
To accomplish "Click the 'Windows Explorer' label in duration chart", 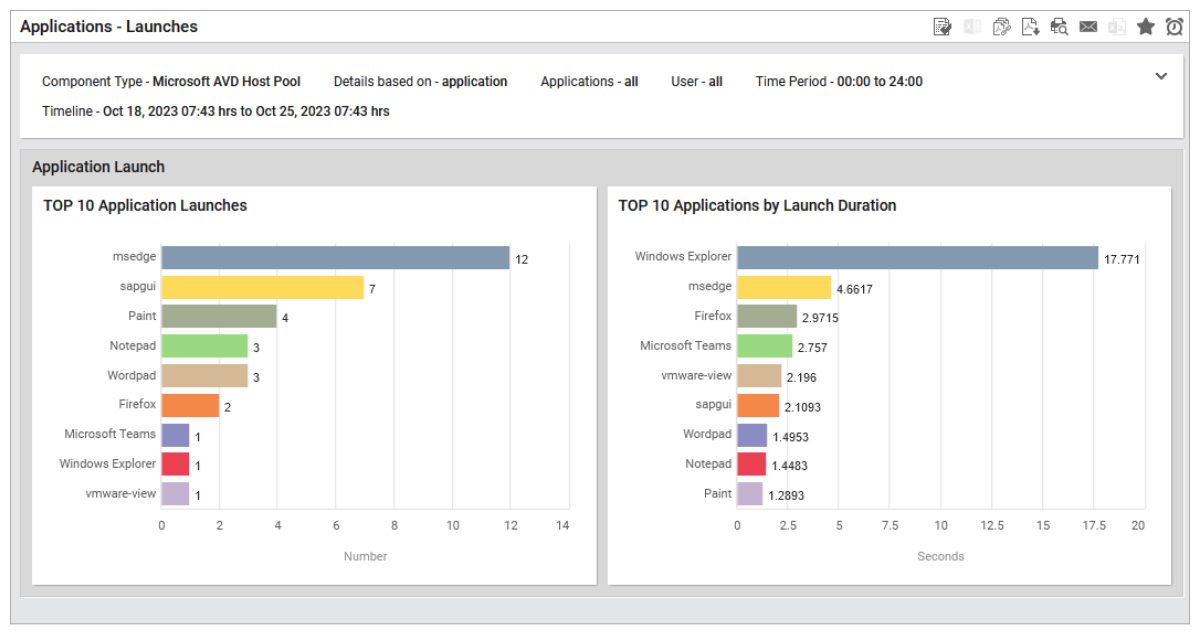I will 683,257.
